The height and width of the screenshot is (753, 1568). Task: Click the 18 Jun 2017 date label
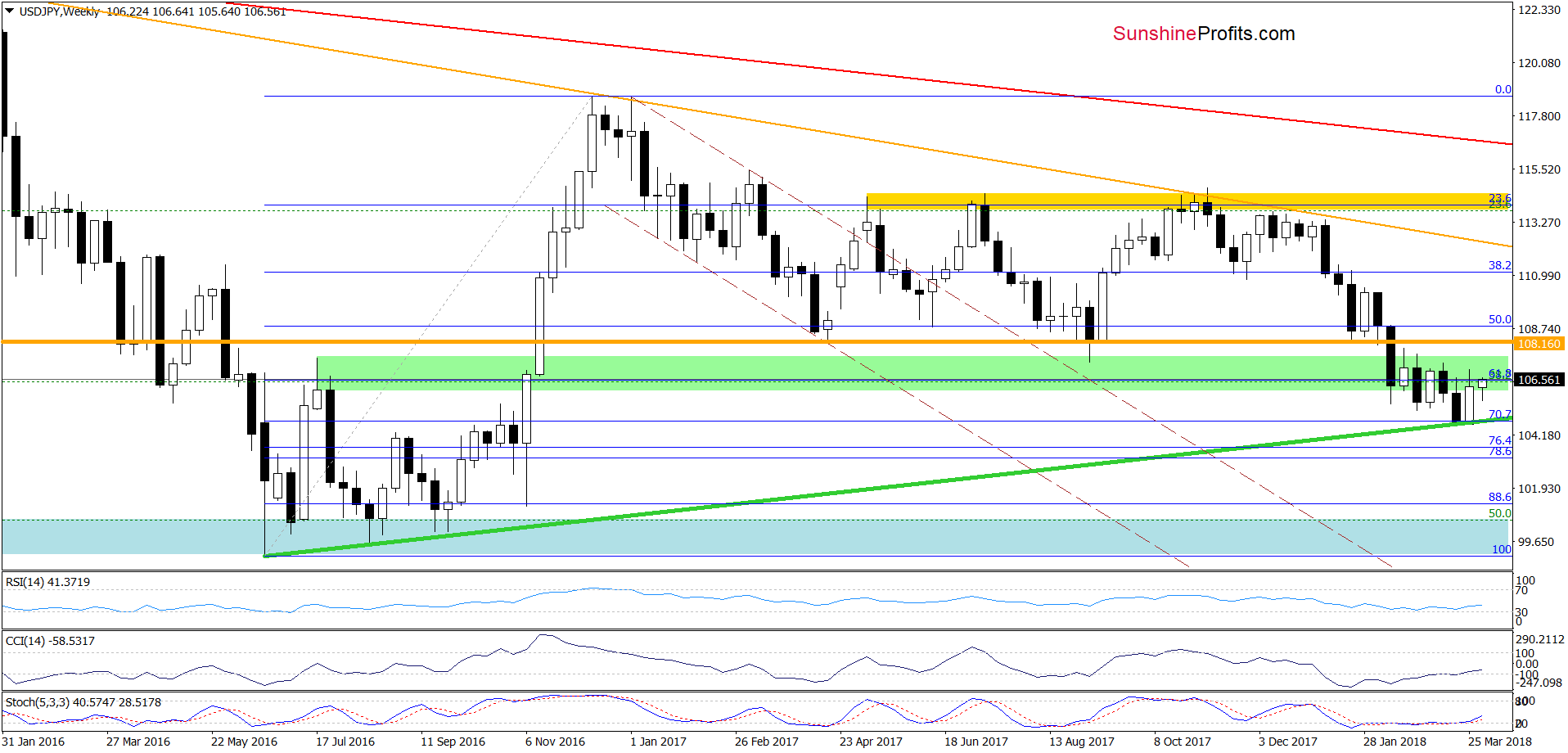click(x=975, y=742)
